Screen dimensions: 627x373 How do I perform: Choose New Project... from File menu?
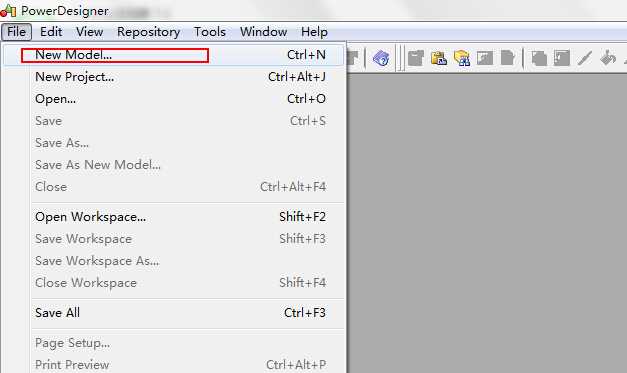(174, 77)
